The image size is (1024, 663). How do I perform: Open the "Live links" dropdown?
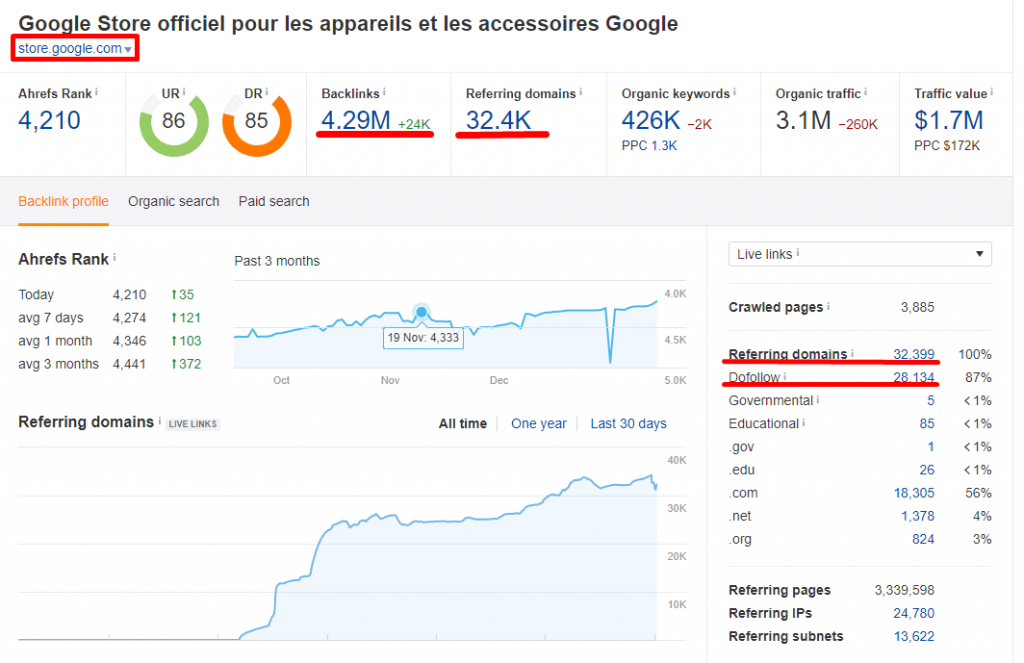(859, 254)
